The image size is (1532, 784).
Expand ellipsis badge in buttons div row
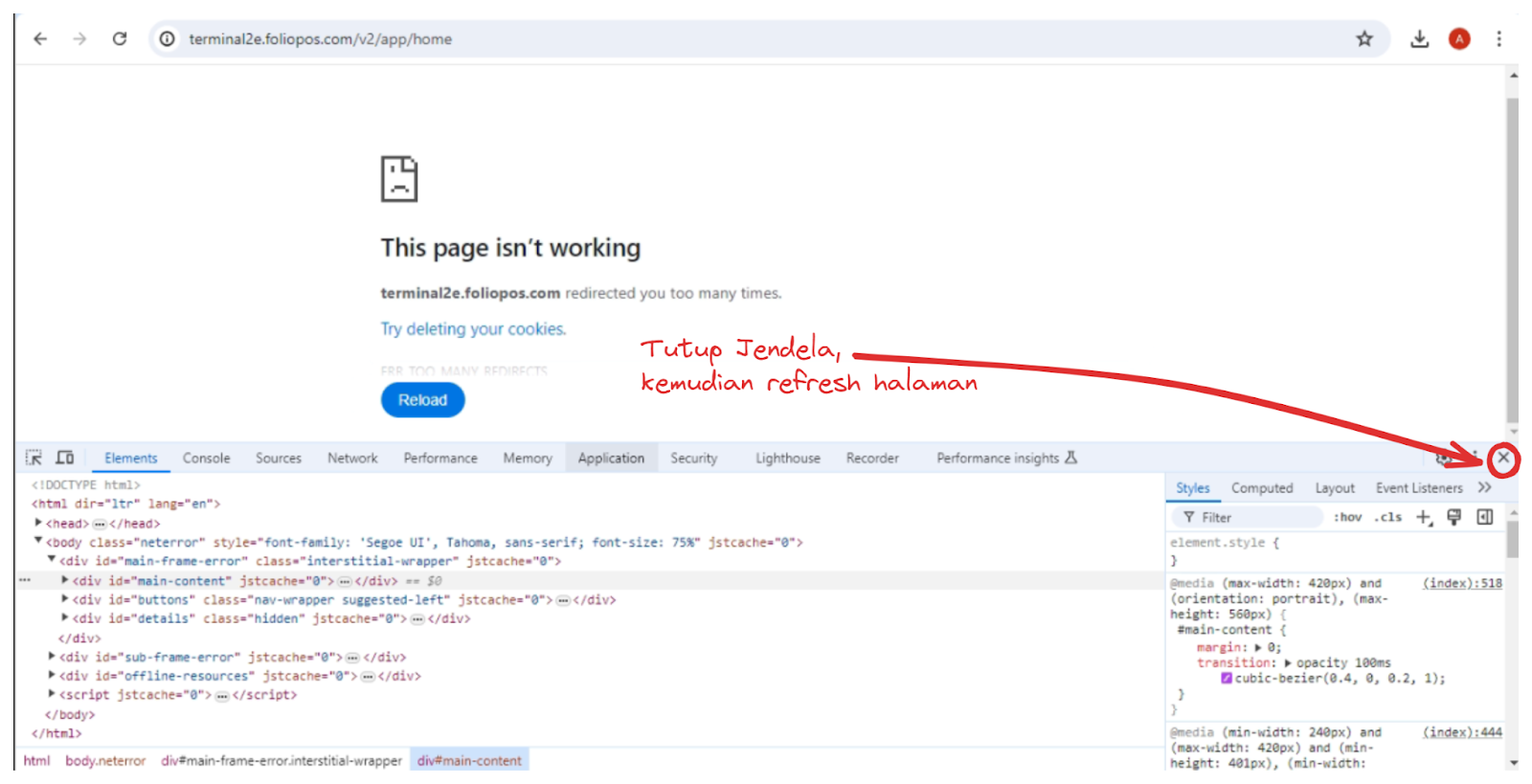pyautogui.click(x=564, y=600)
